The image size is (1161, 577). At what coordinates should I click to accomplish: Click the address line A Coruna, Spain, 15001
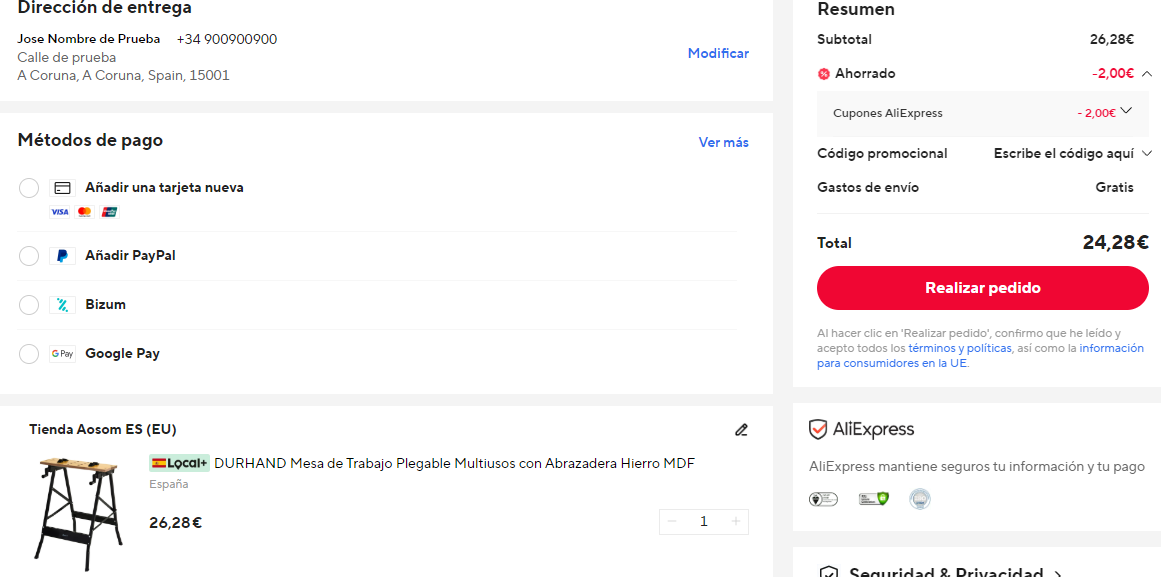pos(124,75)
